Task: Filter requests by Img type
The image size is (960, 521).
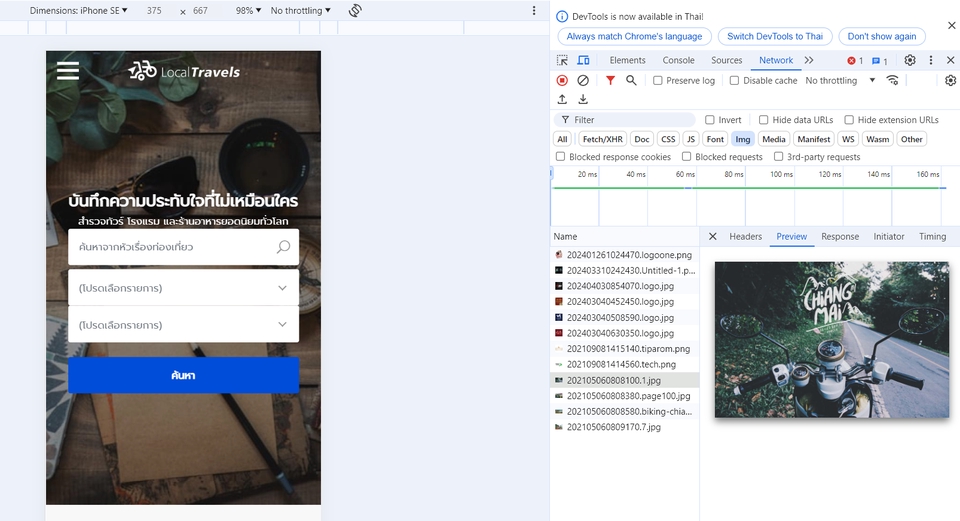Action: [743, 139]
